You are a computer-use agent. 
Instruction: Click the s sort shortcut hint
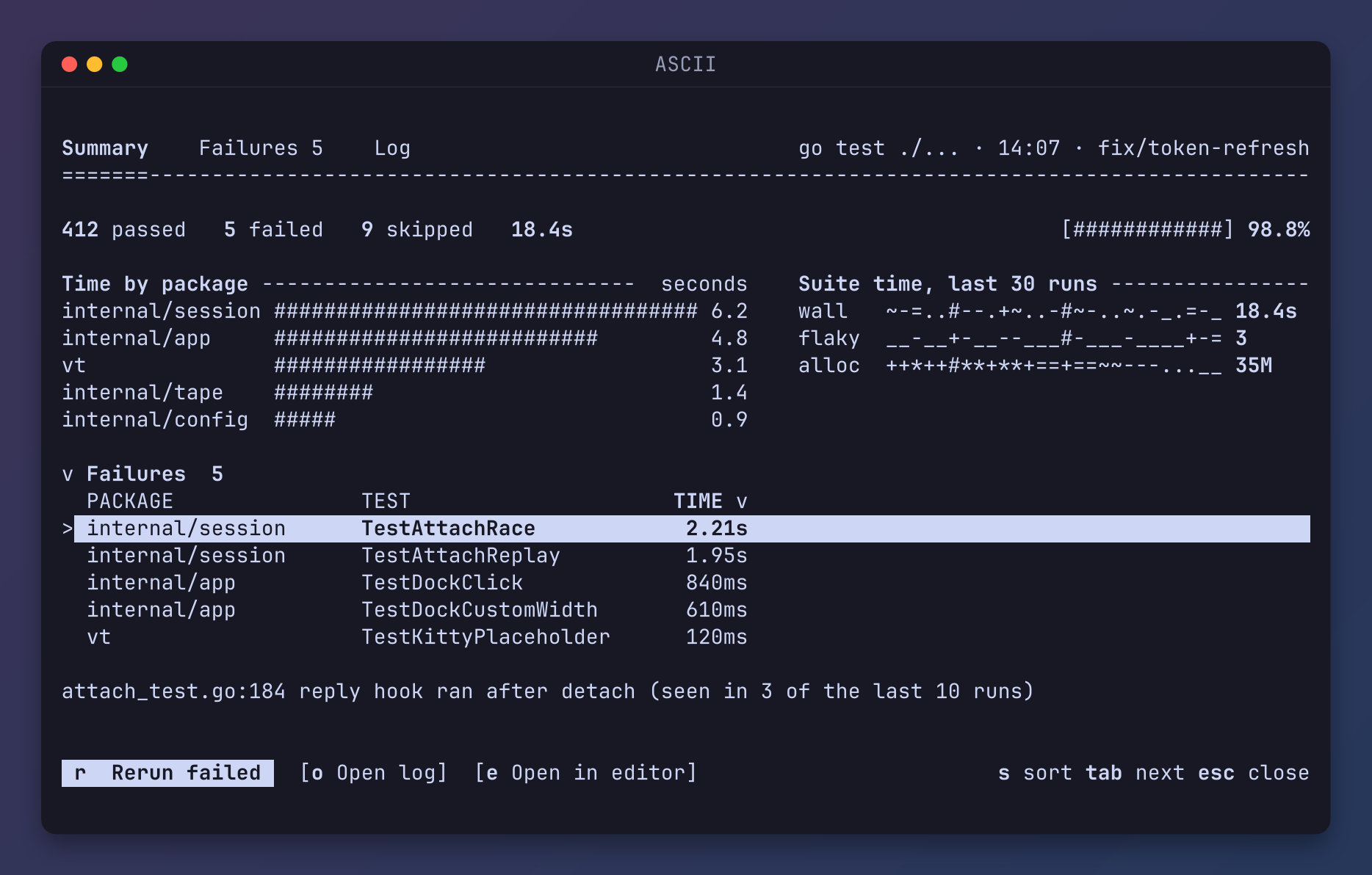[x=1035, y=773]
